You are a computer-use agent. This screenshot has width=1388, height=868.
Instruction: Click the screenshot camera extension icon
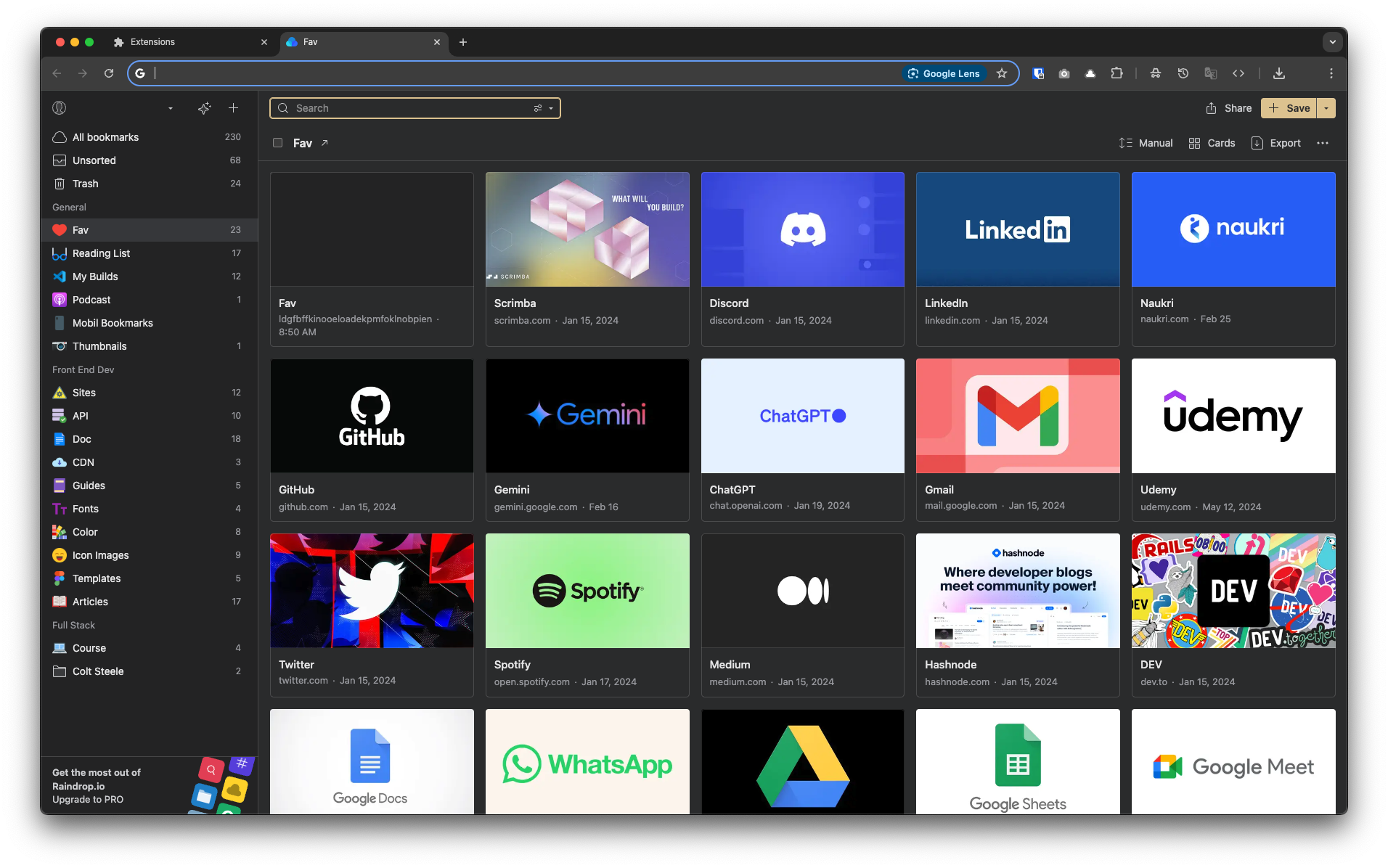1064,73
